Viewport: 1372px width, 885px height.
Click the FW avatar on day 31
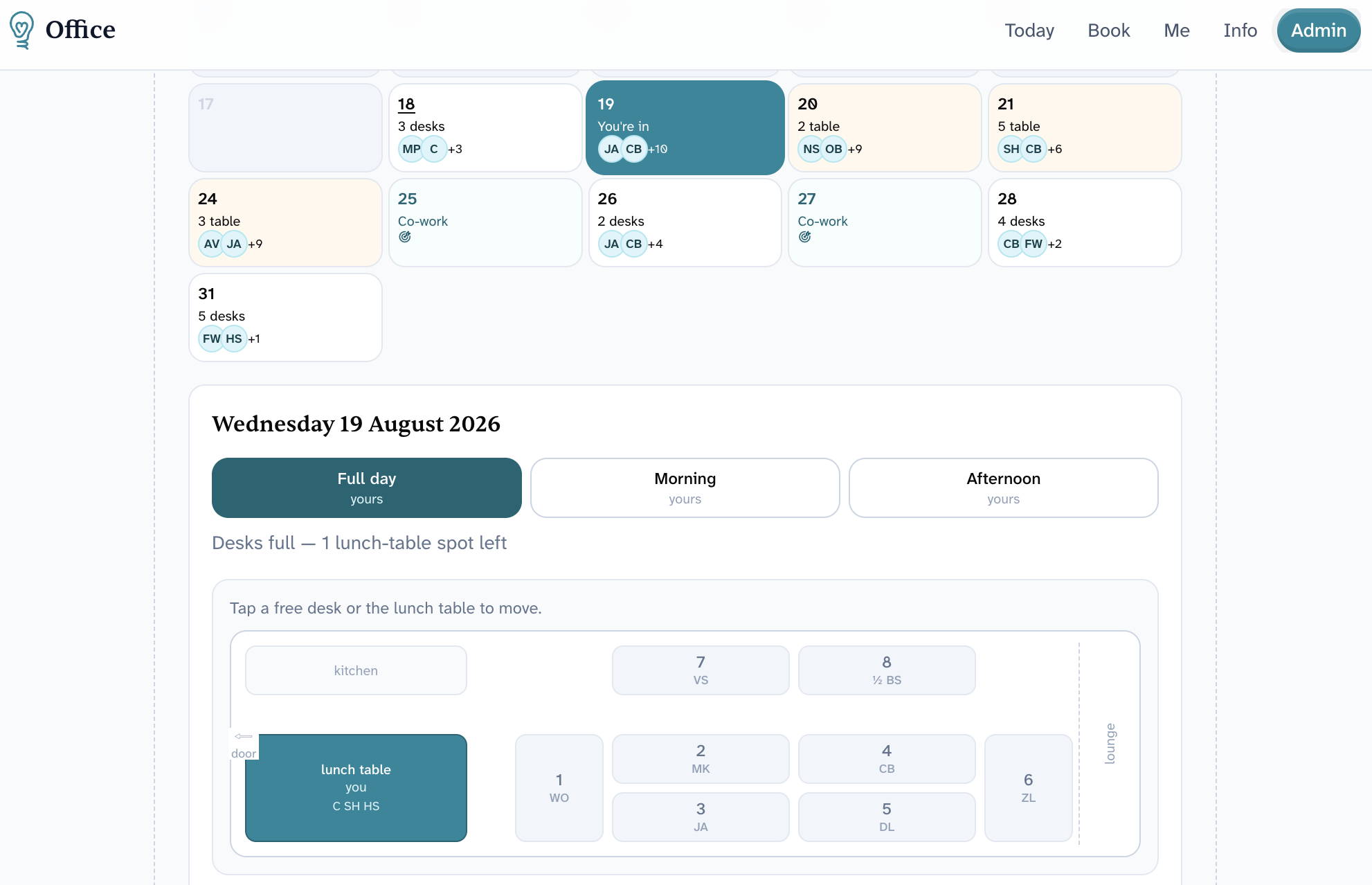click(x=212, y=339)
